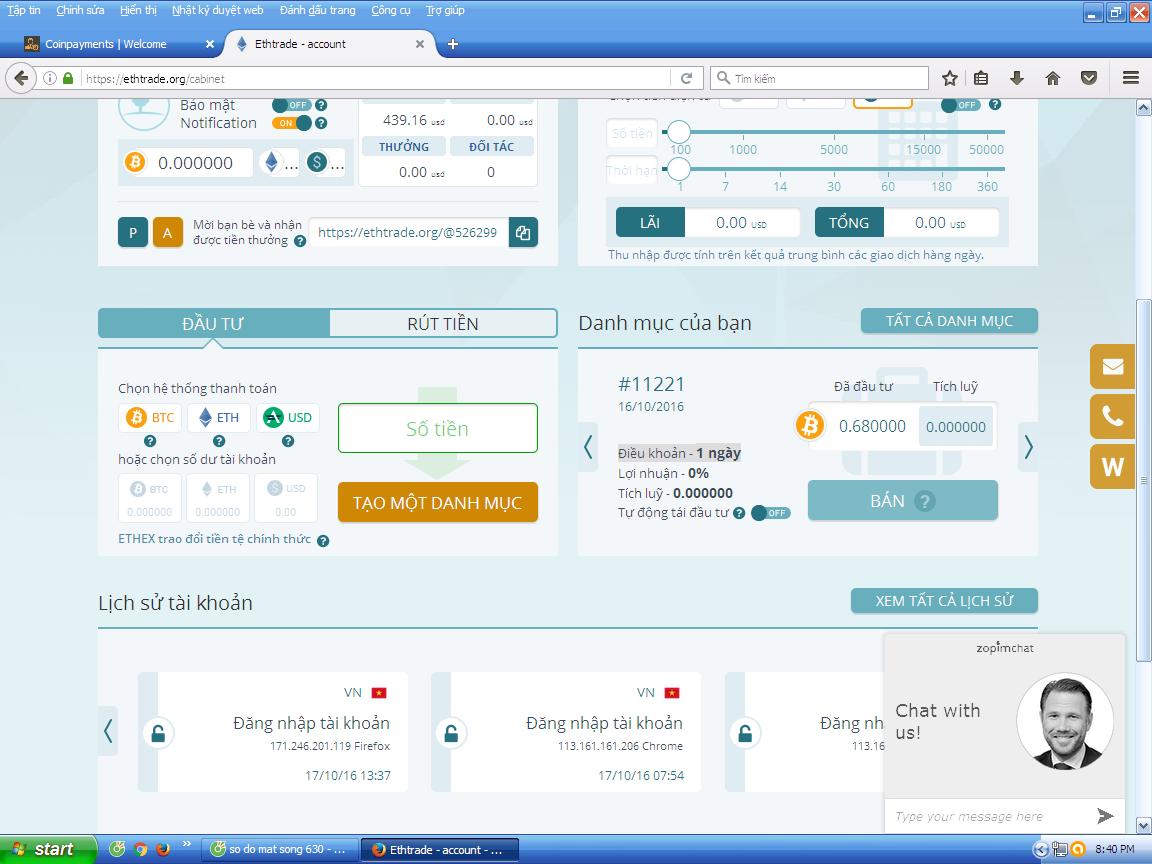Show previous portfolio with left chevron
The height and width of the screenshot is (864, 1152).
[588, 447]
